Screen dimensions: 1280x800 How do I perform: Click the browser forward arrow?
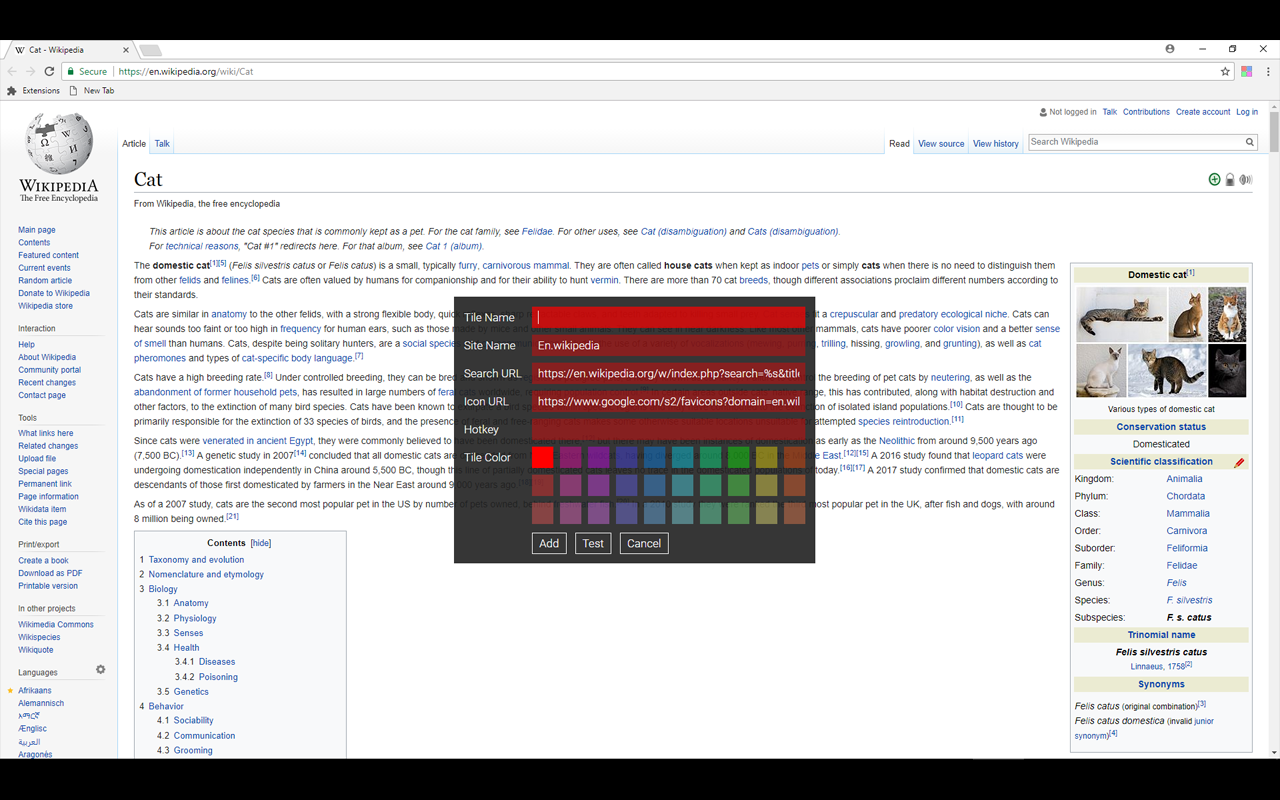[x=30, y=71]
